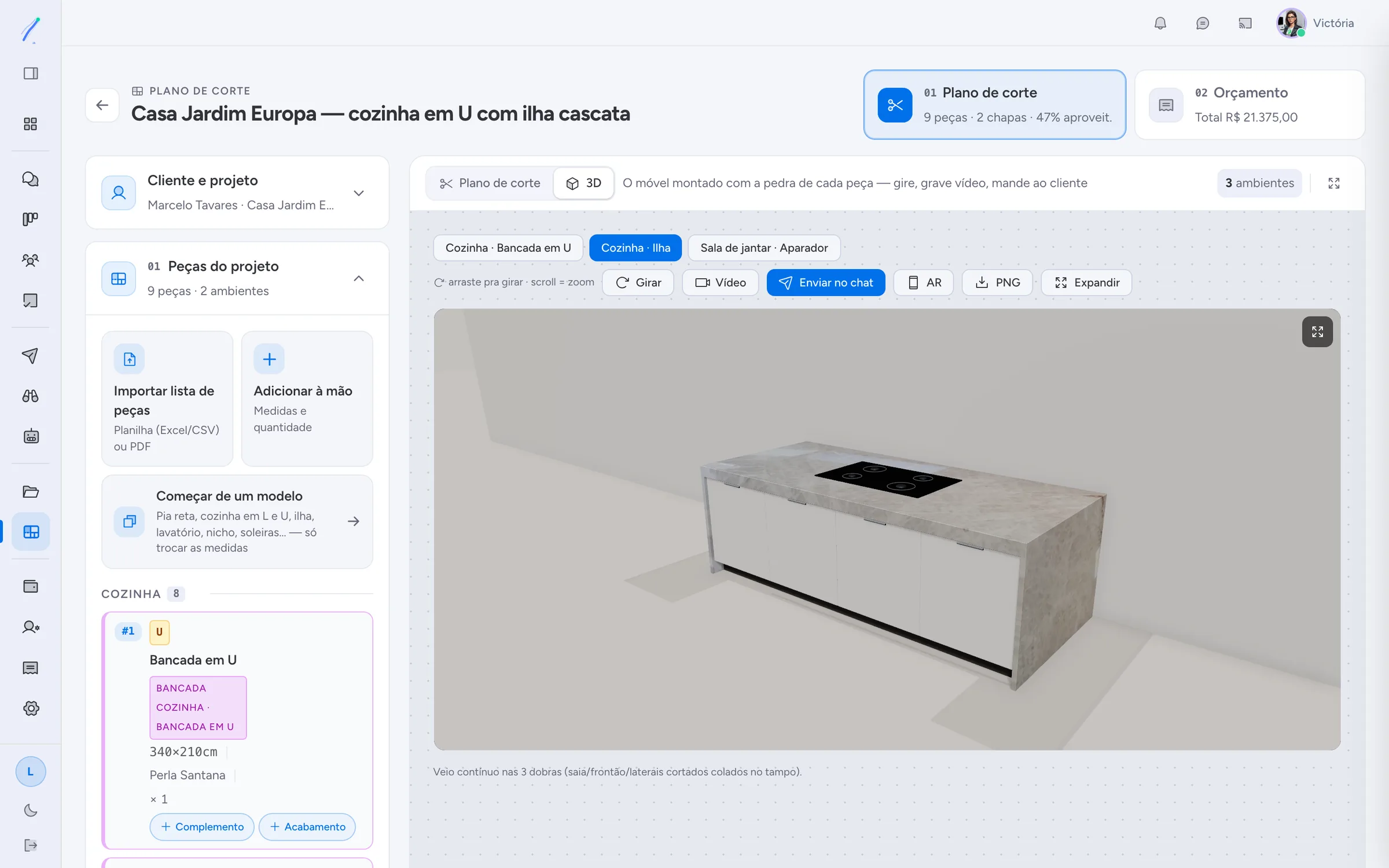Select the 01 Plano de corte step card
This screenshot has width=1389, height=868.
pyautogui.click(x=994, y=105)
